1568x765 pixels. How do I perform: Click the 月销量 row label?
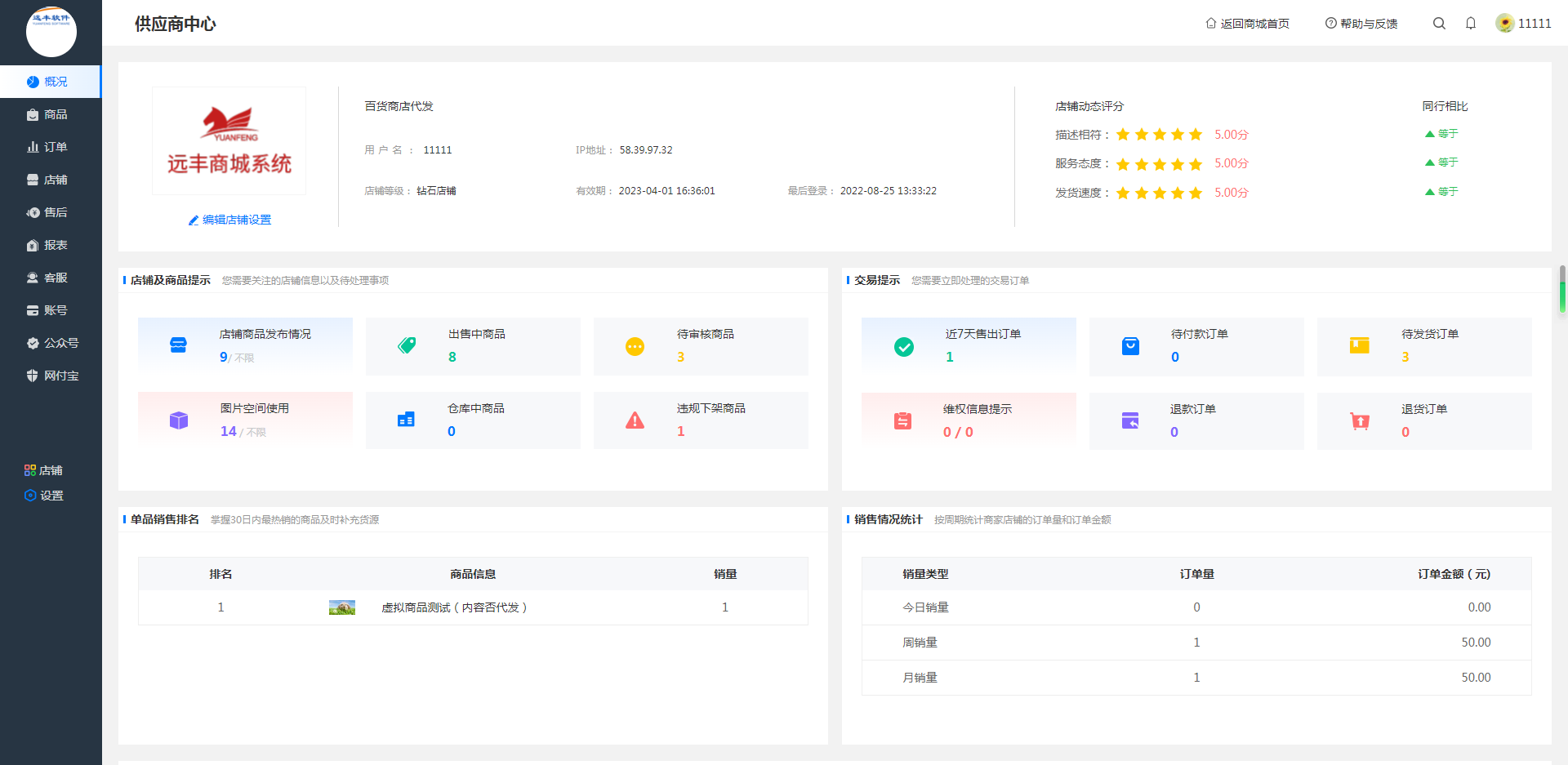coord(920,678)
